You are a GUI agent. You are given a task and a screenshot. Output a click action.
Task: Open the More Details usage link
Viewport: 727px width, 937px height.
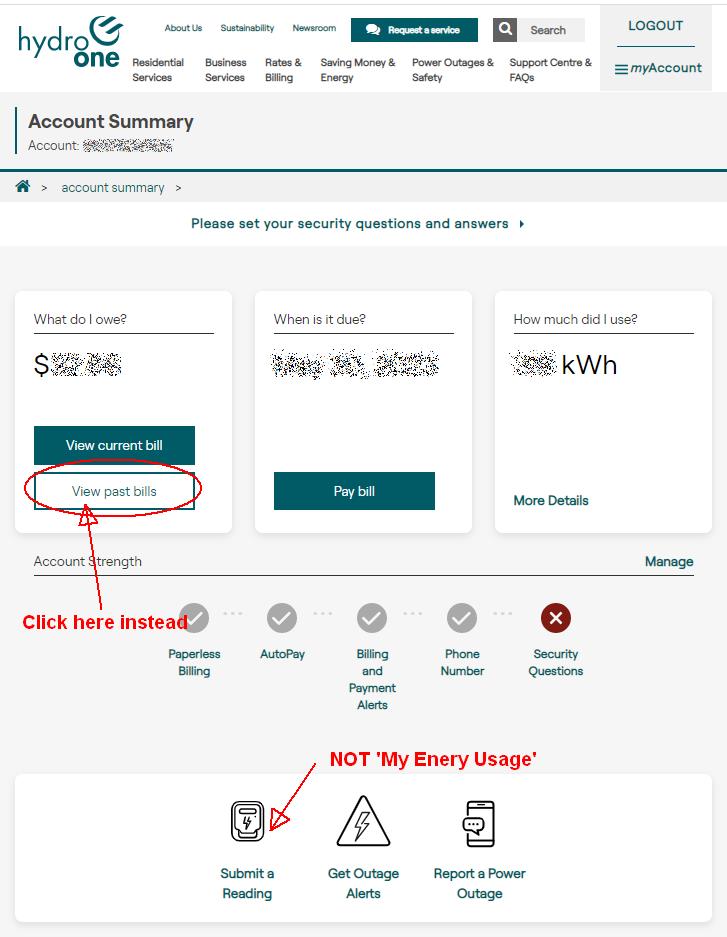(x=551, y=501)
